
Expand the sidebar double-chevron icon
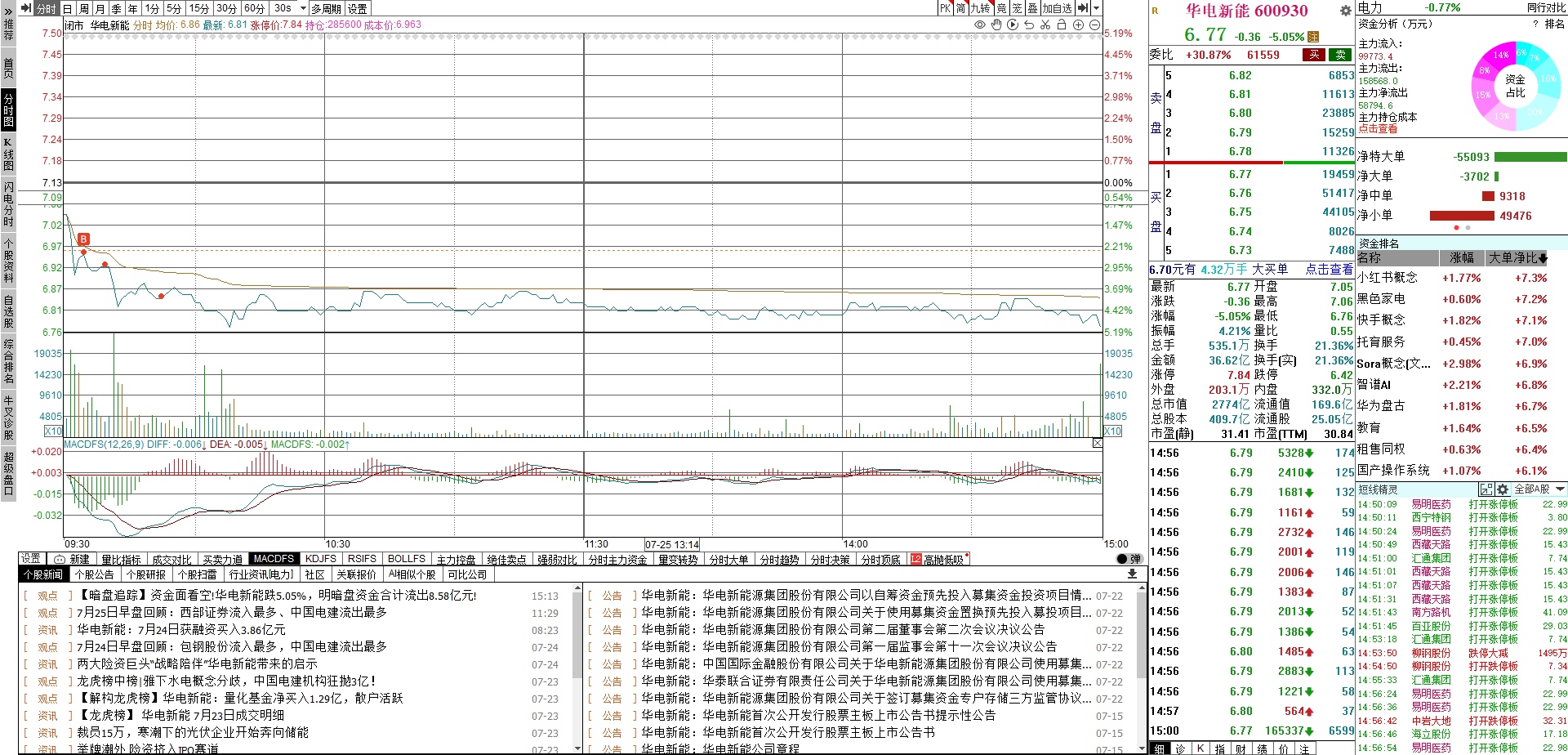8,11
